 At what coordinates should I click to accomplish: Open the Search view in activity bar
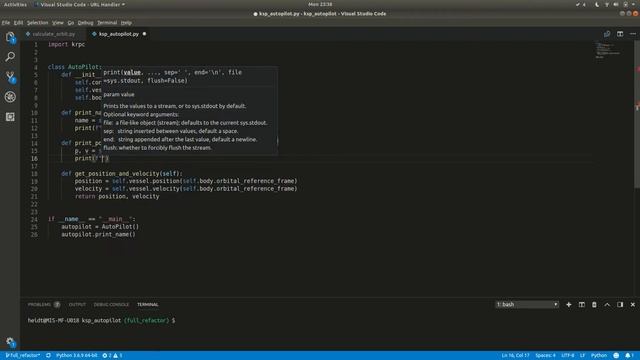tap(10, 56)
